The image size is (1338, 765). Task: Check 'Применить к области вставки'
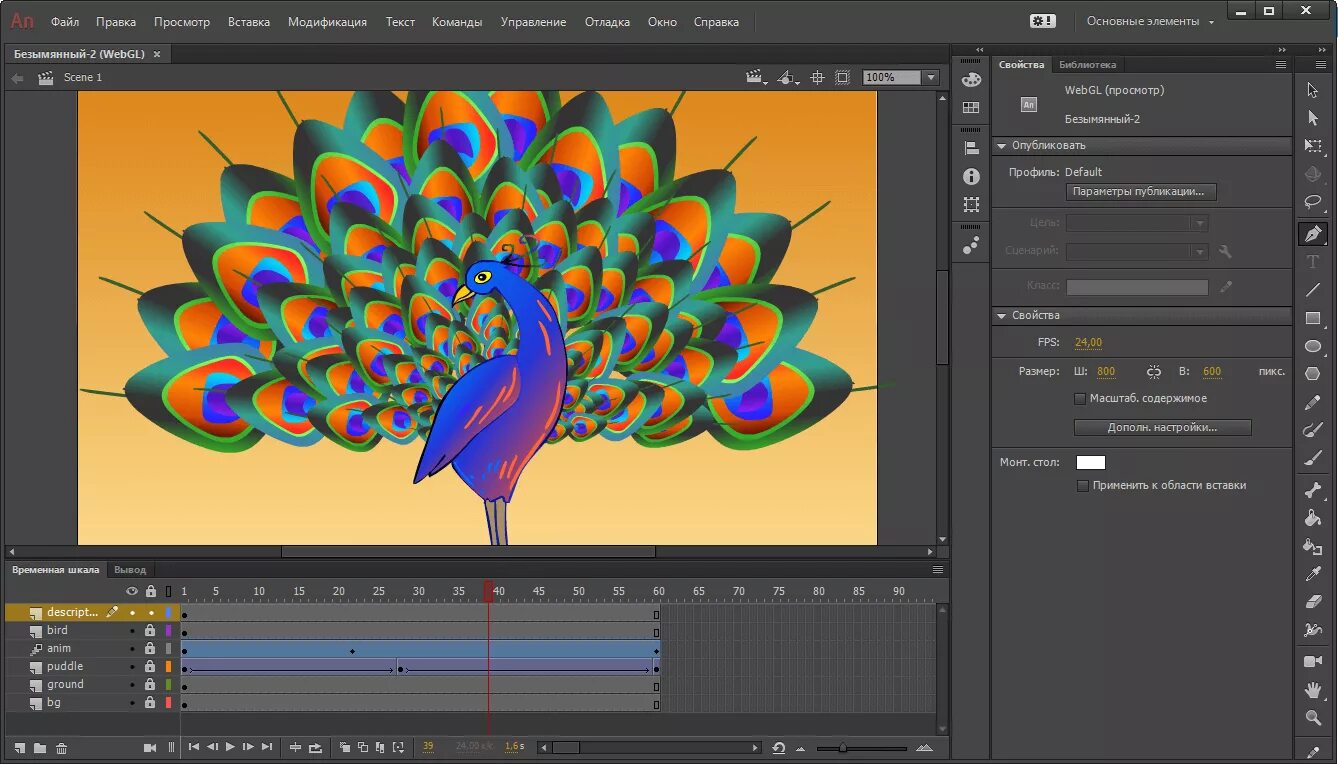click(1083, 486)
